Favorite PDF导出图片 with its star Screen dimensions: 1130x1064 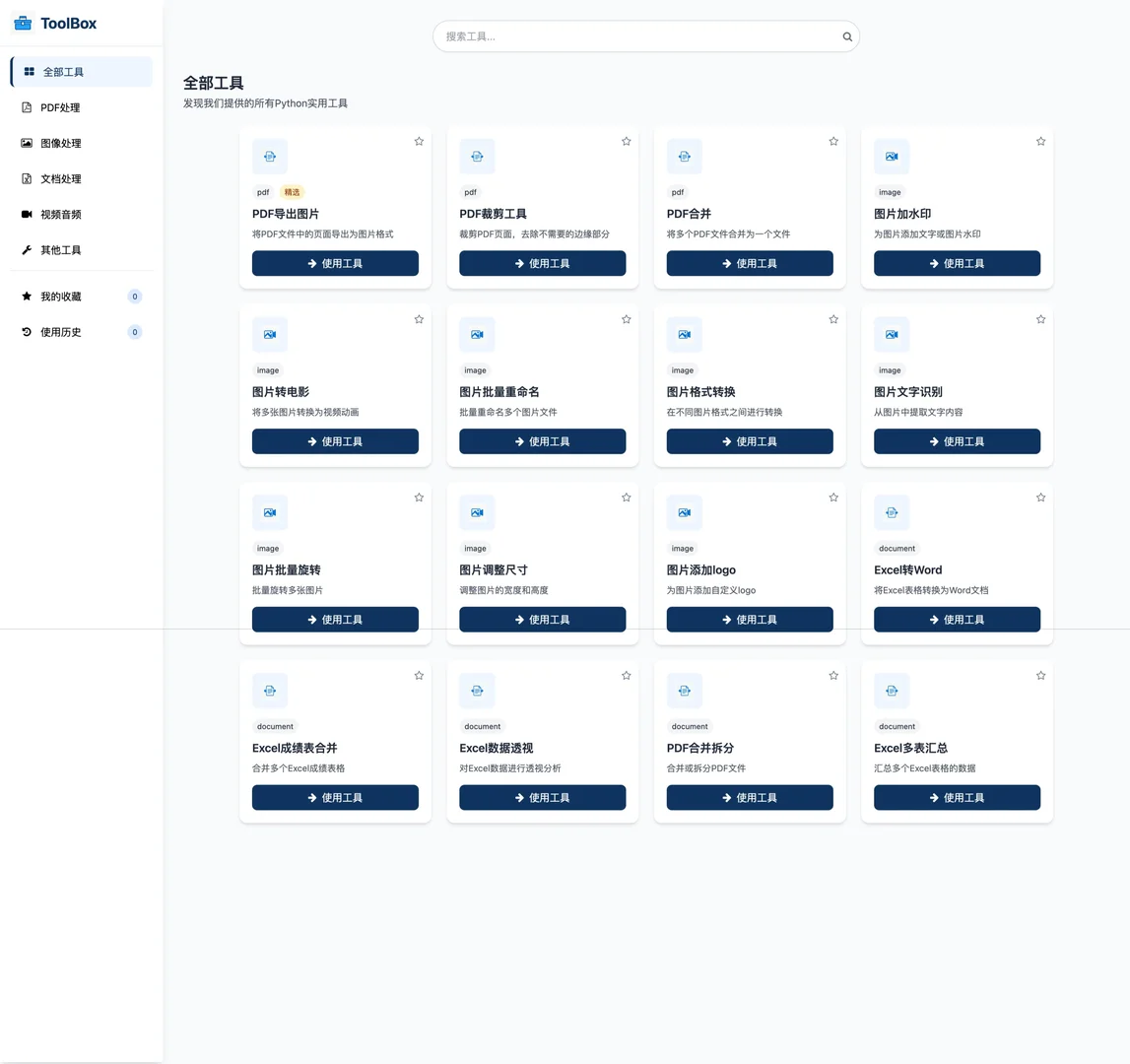click(419, 141)
